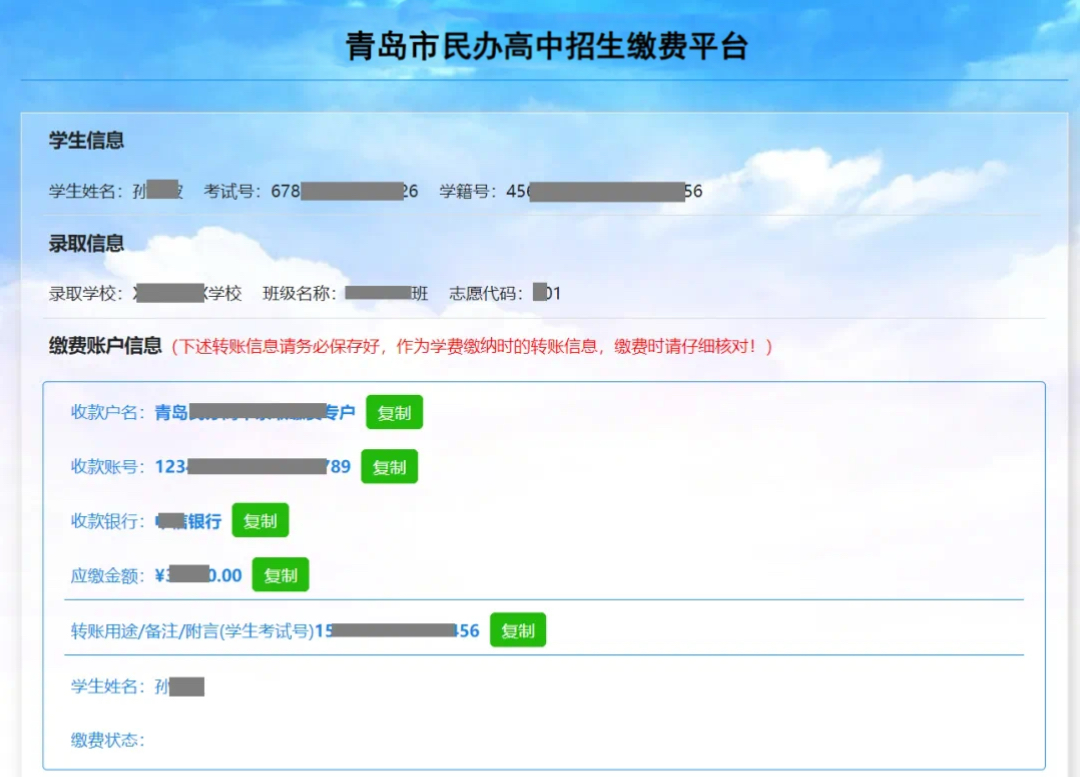Copy the 收款户名 payee account name

(394, 413)
